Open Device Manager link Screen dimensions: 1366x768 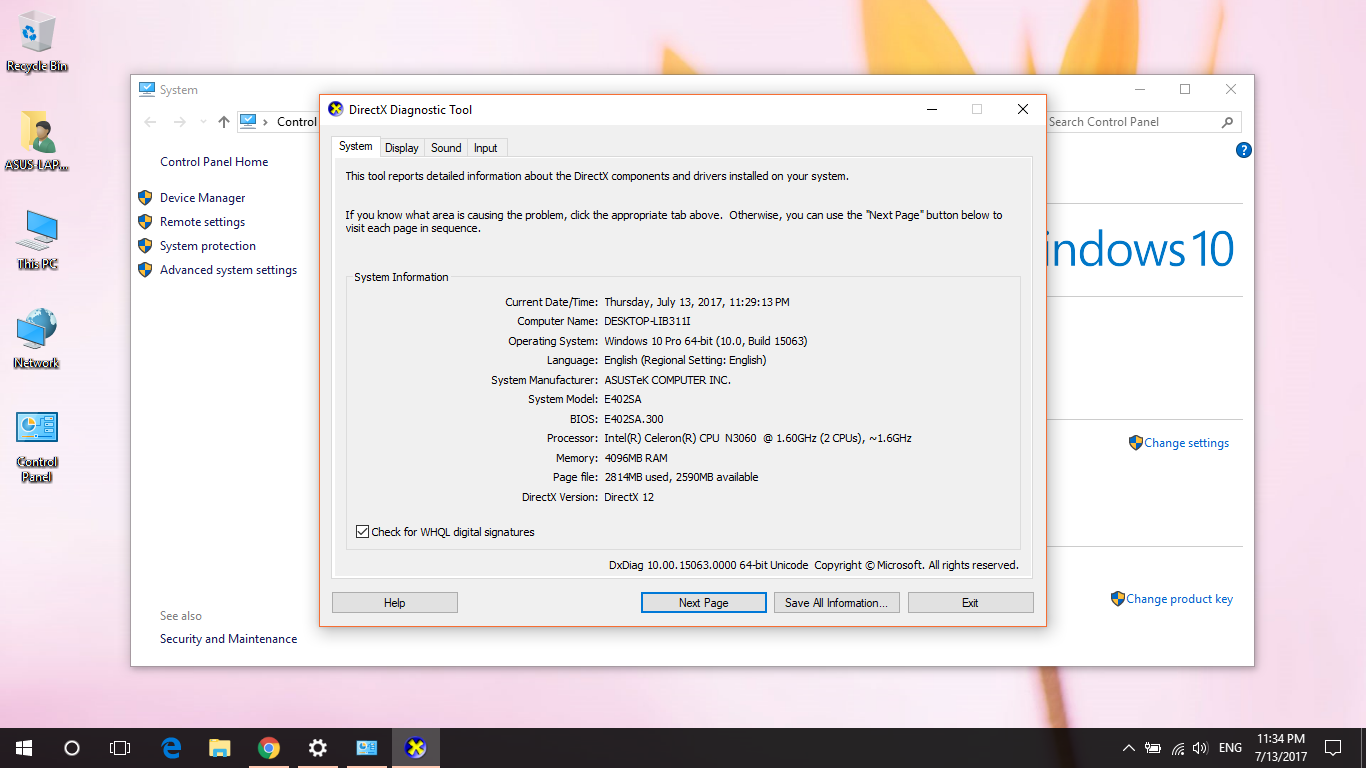pyautogui.click(x=202, y=198)
